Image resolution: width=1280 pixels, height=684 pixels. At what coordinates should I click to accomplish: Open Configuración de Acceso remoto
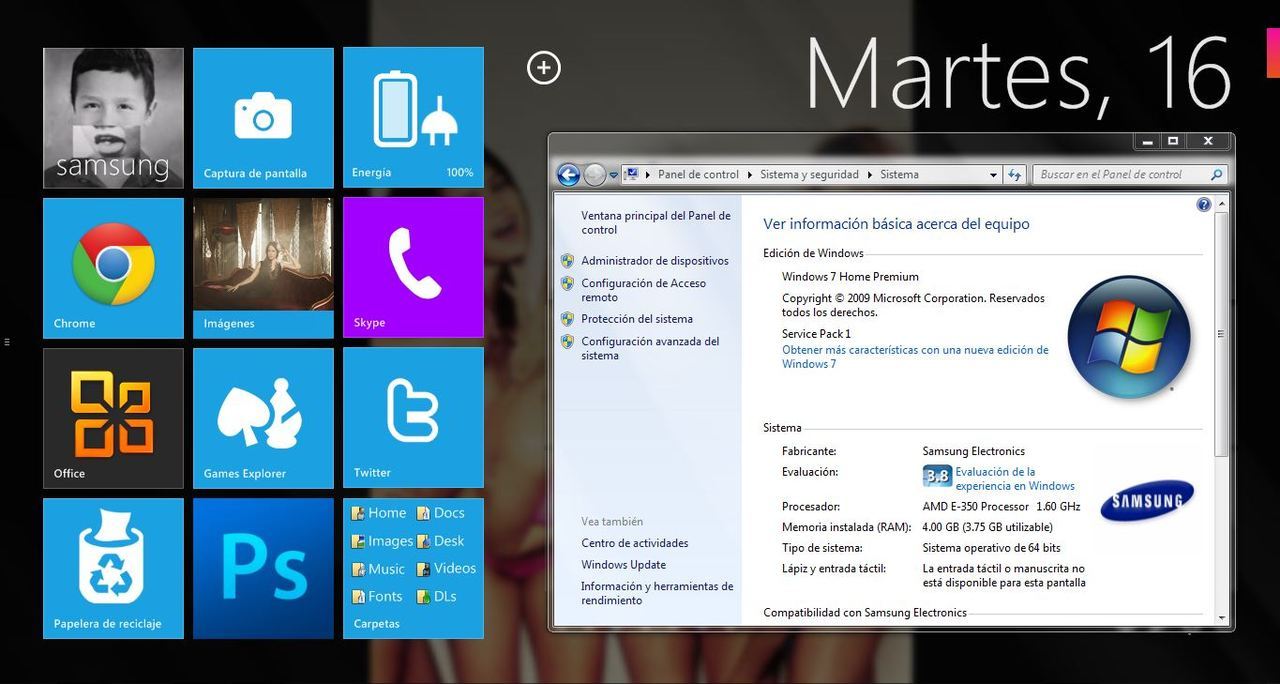click(643, 290)
